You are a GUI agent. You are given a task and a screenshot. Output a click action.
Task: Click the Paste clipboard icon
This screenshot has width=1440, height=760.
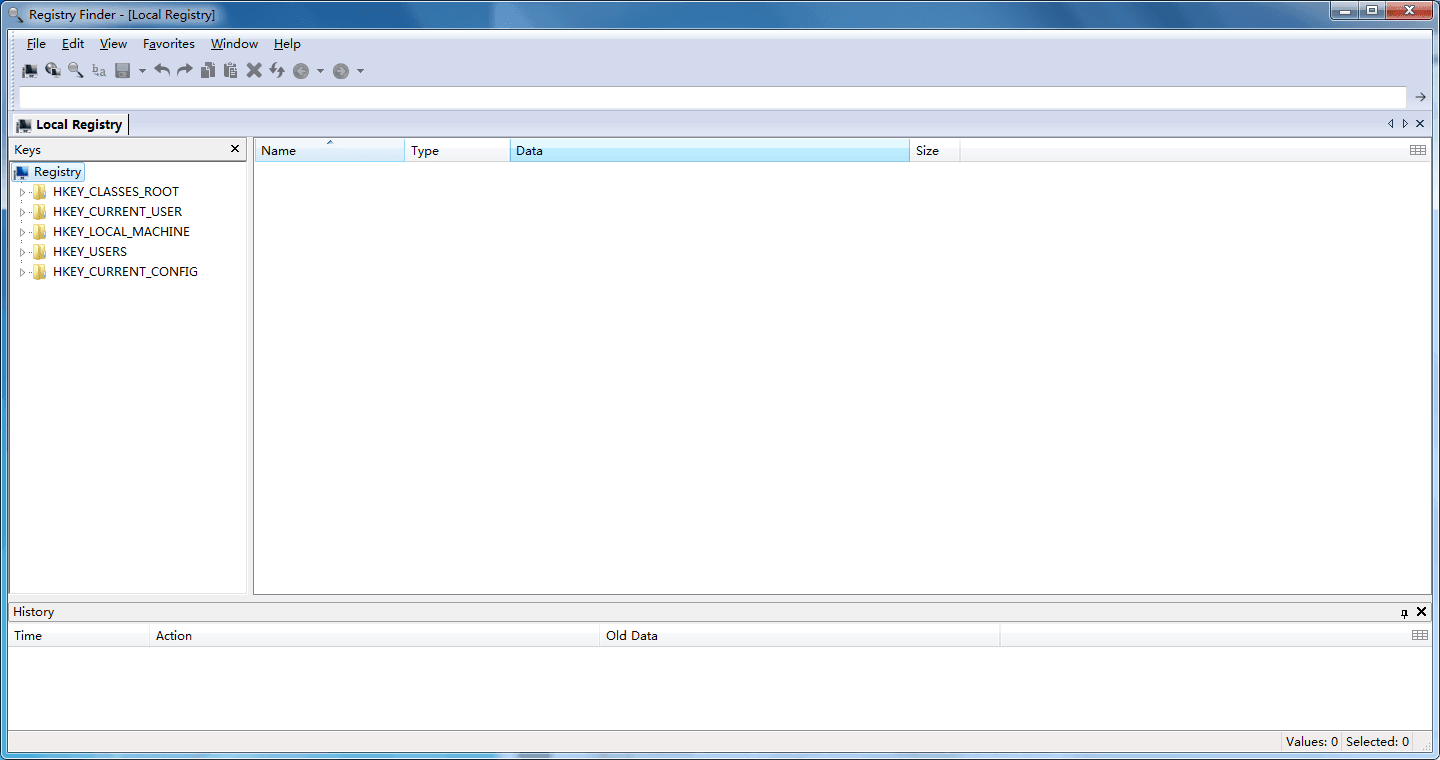[231, 70]
